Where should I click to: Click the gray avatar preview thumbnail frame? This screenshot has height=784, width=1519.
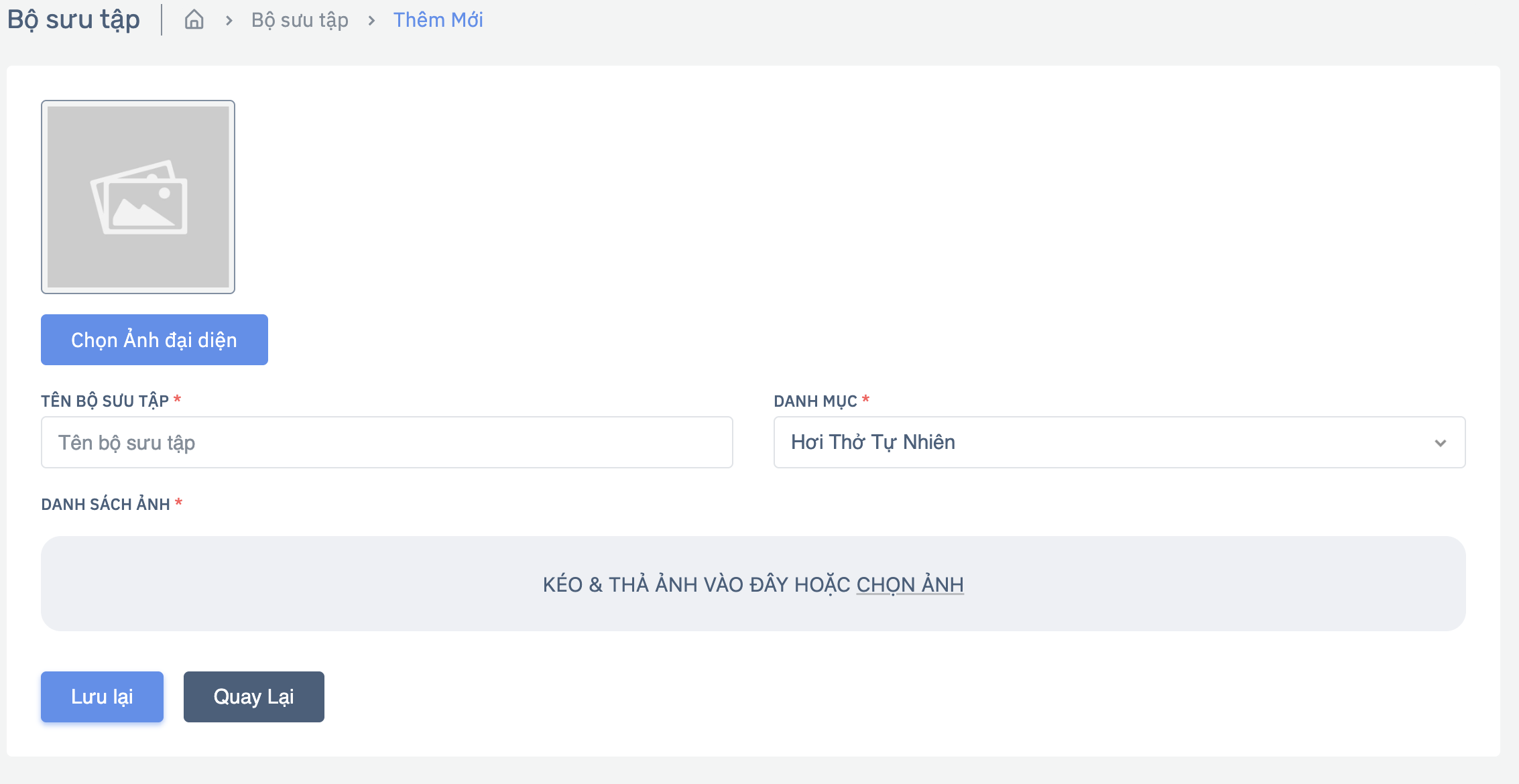point(138,197)
